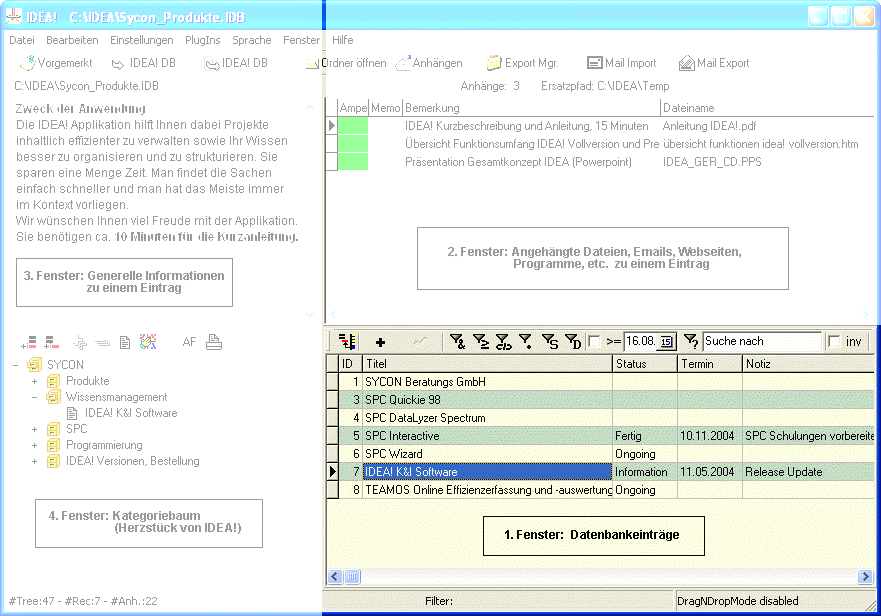
Task: Open the Einstellungen menu
Action: [x=142, y=40]
